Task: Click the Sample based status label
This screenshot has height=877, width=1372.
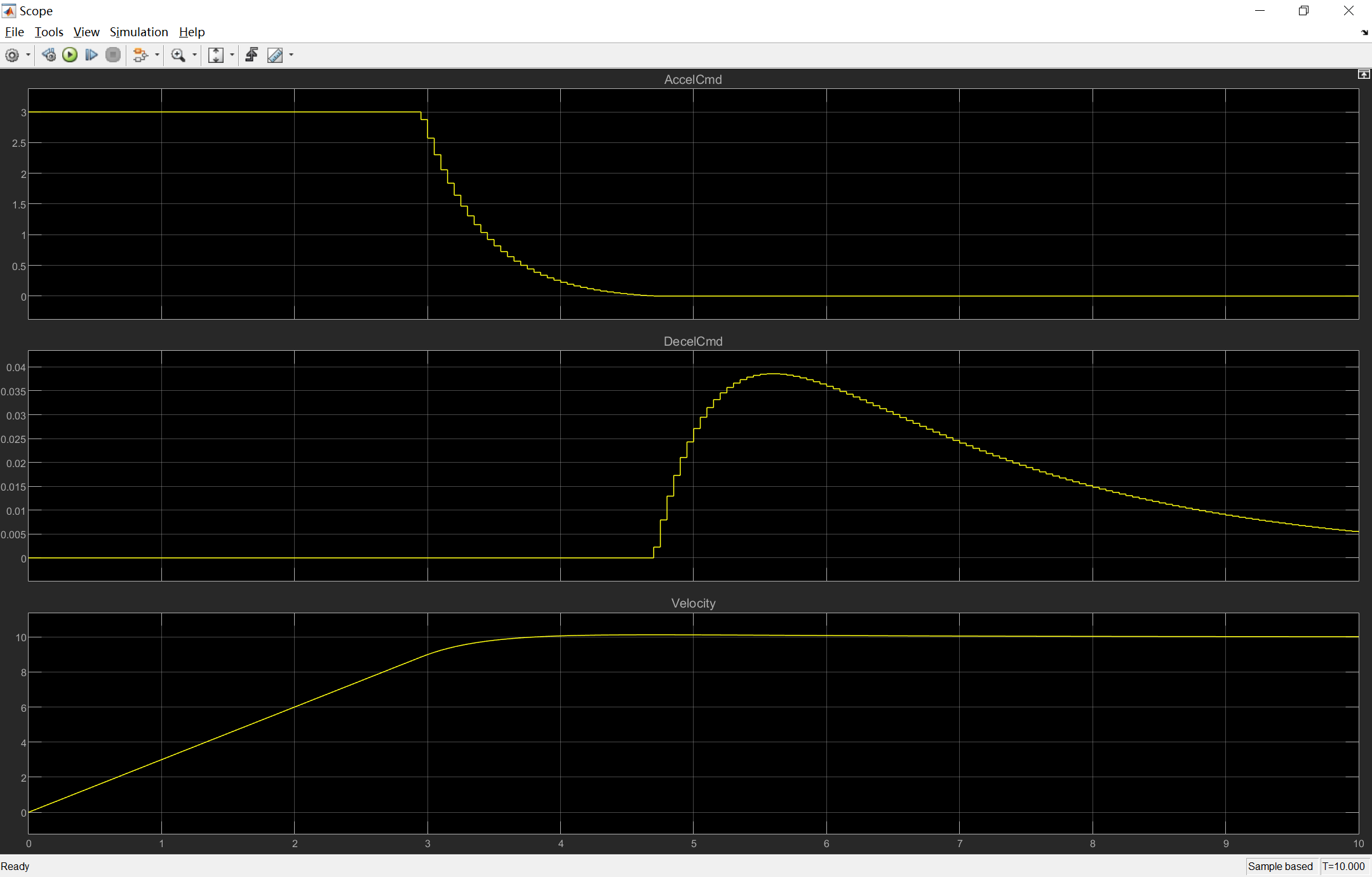Action: [x=1280, y=866]
